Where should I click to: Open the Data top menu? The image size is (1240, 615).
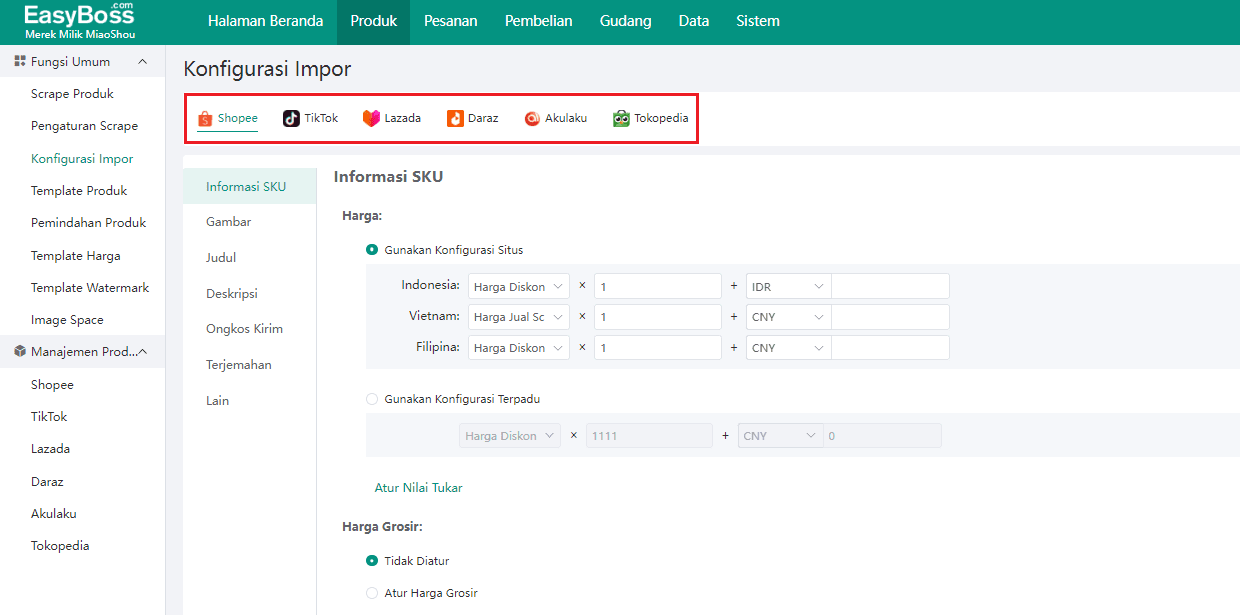(x=694, y=21)
